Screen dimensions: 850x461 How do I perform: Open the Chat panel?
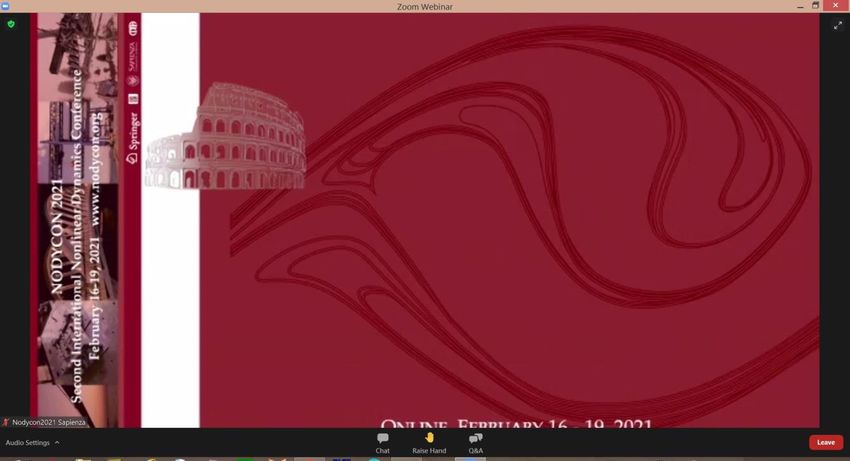point(383,443)
